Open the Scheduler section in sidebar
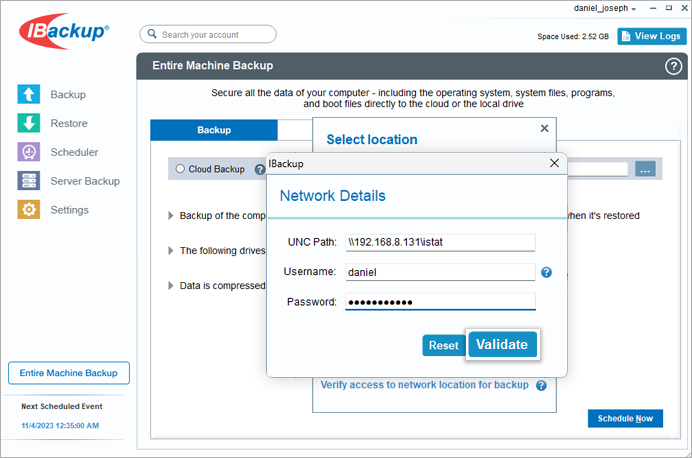 (57, 152)
